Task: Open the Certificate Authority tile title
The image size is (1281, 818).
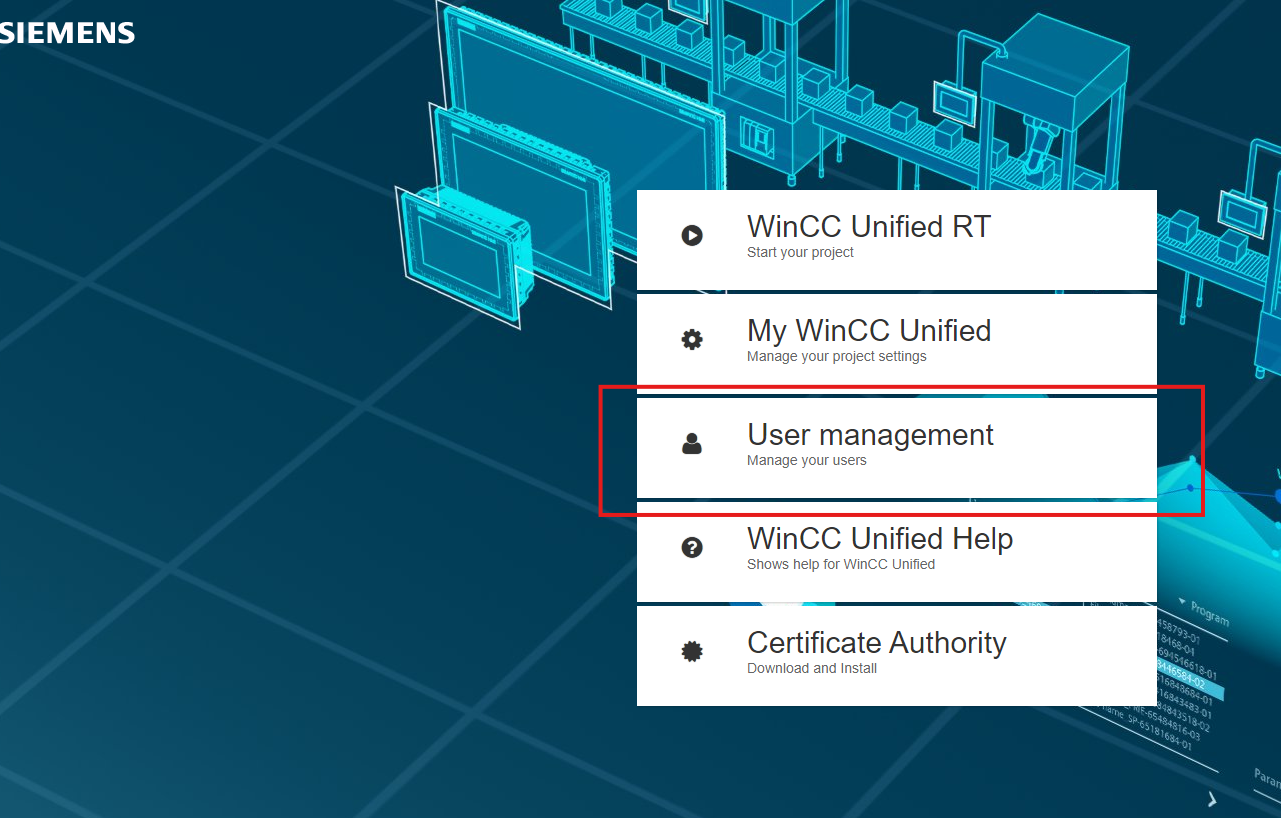Action: tap(877, 642)
